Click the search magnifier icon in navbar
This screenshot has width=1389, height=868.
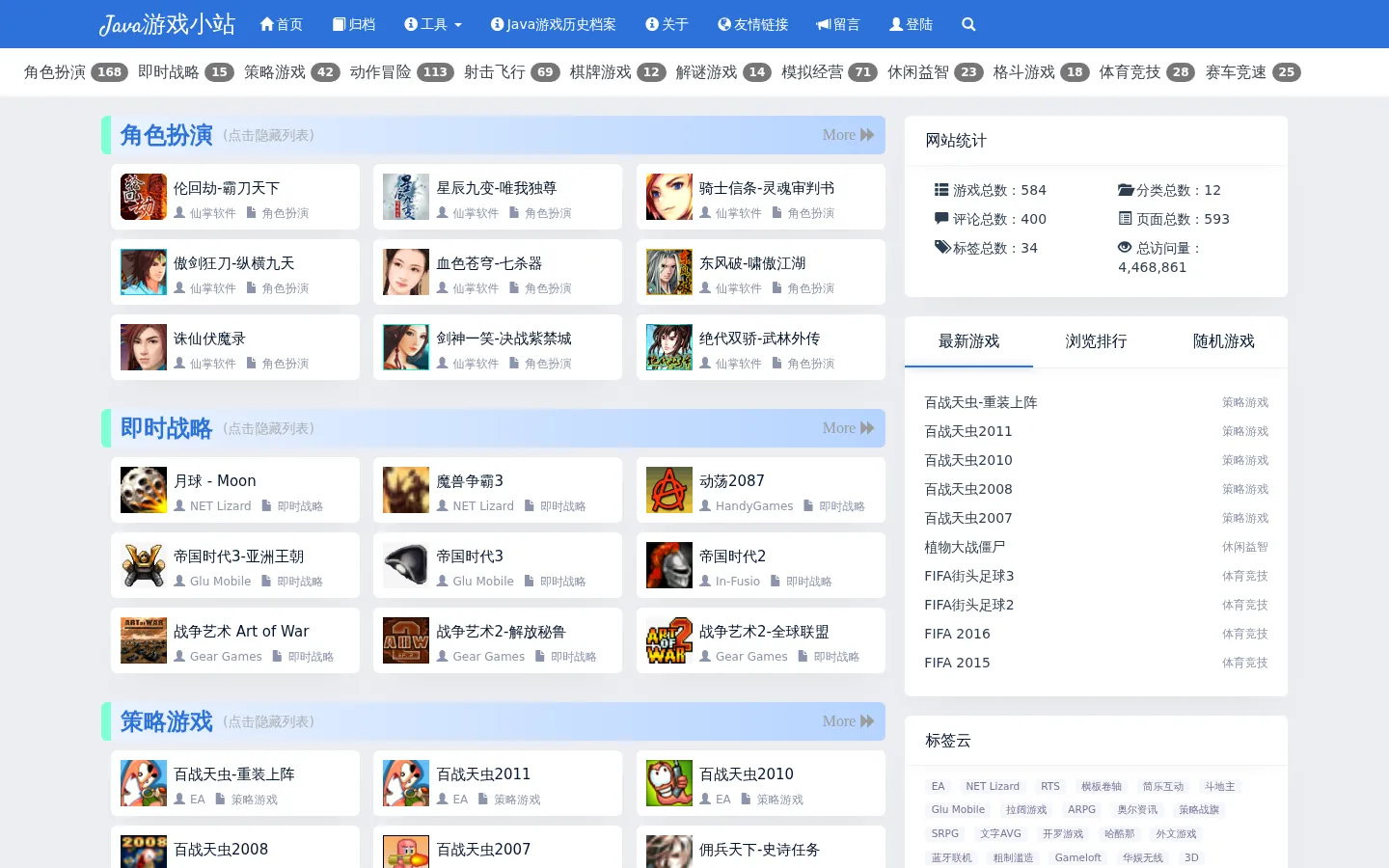pos(968,24)
